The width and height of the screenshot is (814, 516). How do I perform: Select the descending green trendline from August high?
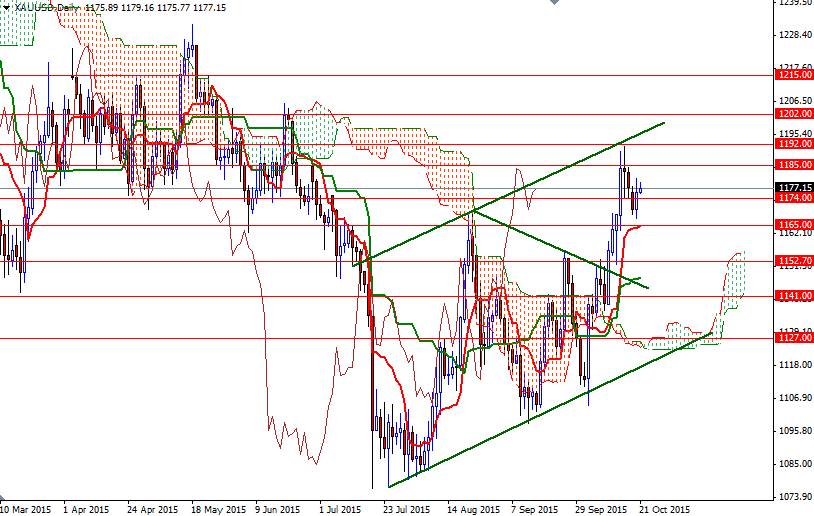561,249
